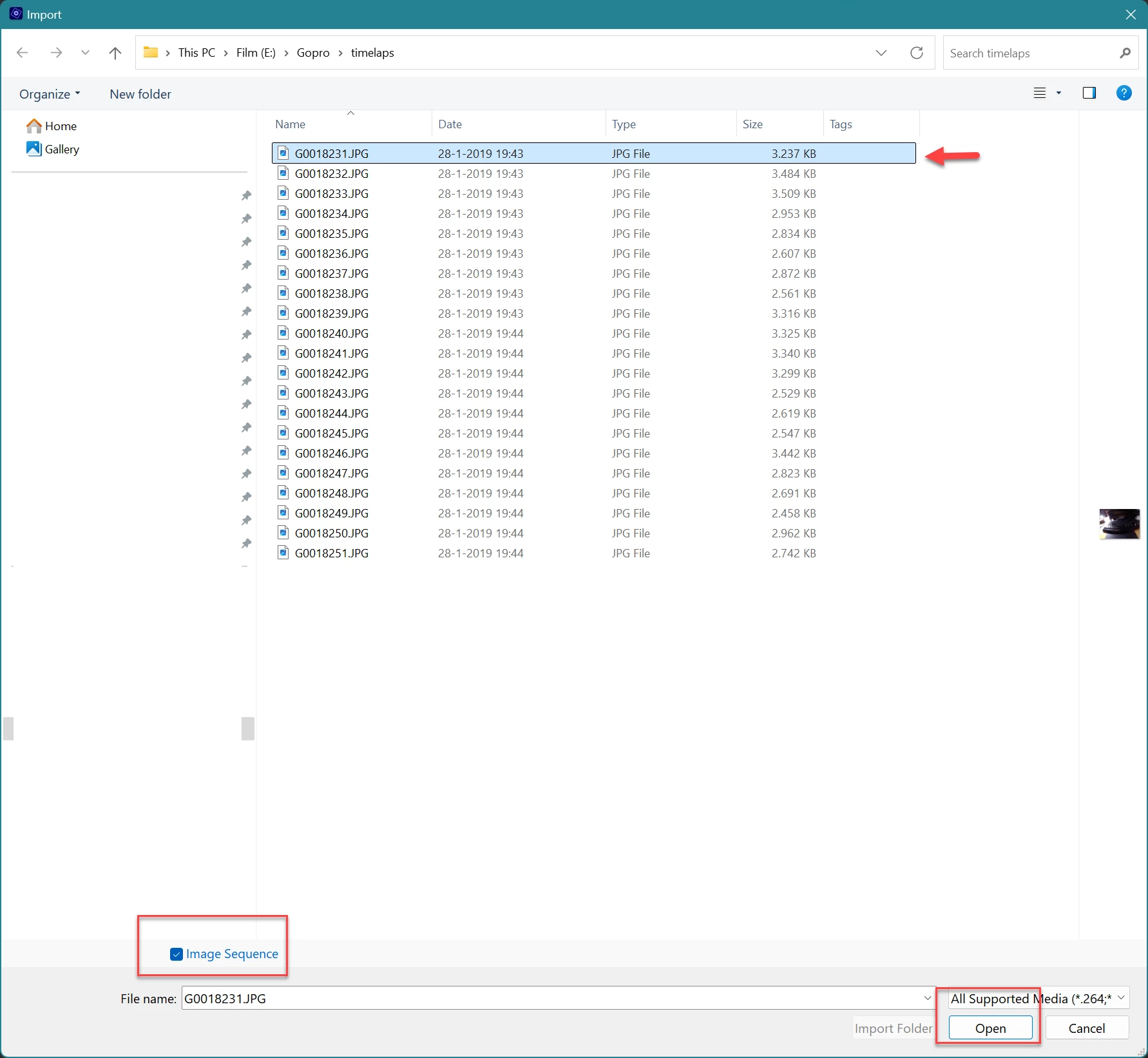The height and width of the screenshot is (1058, 1148).
Task: Click the preview thumbnail image
Action: (x=1119, y=524)
